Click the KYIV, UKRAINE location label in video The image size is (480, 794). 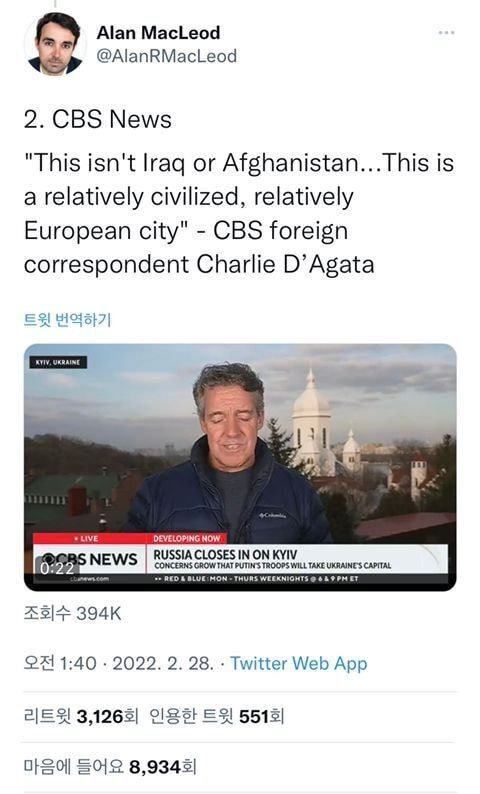coord(58,362)
